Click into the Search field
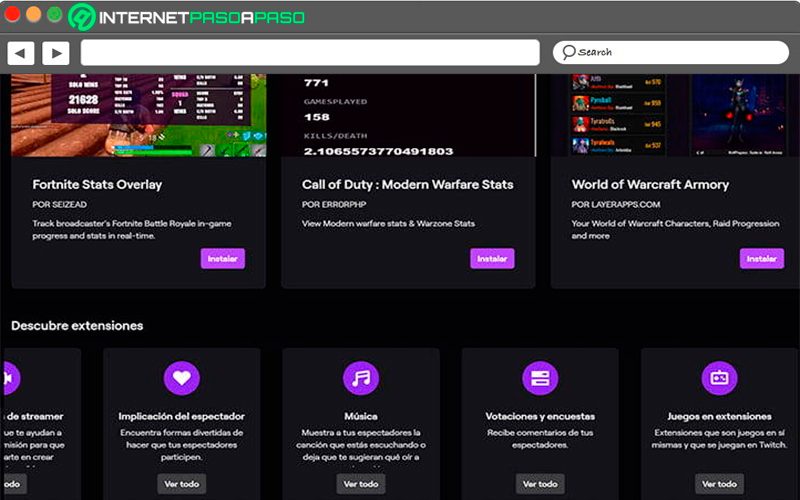This screenshot has width=800, height=500. 671,53
